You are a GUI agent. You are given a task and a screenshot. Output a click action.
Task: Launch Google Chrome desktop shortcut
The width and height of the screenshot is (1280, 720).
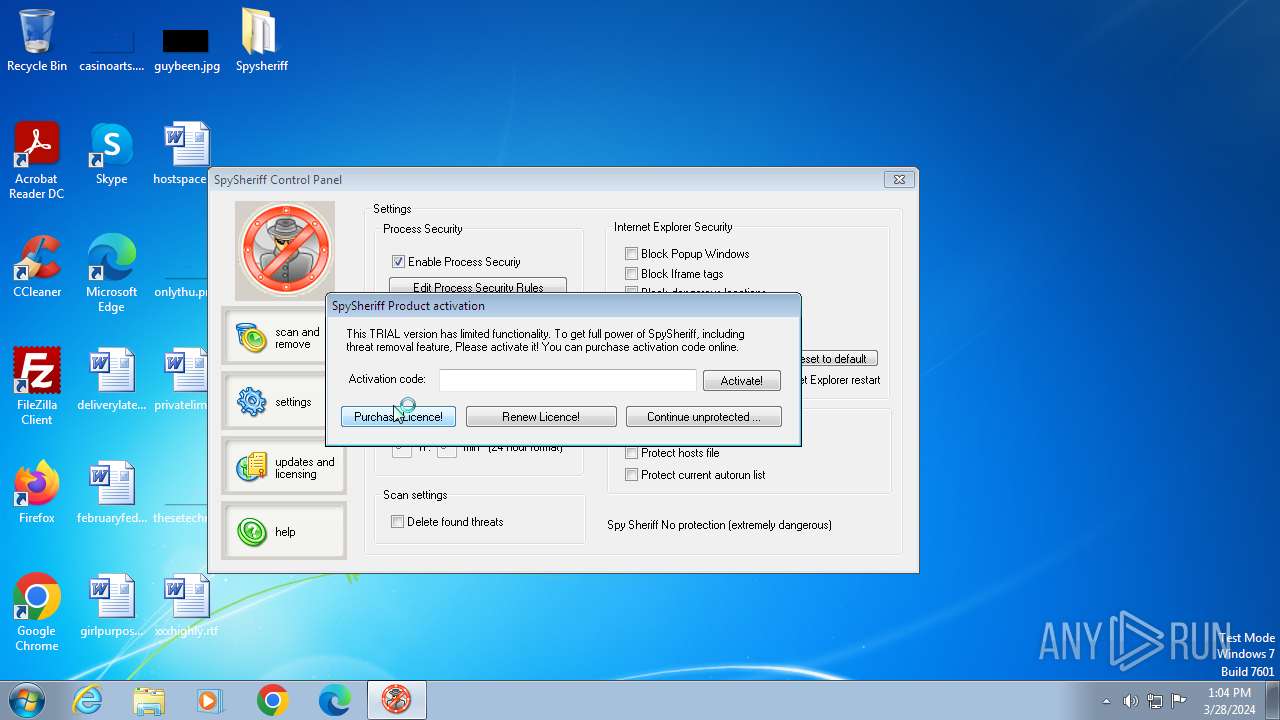tap(37, 612)
